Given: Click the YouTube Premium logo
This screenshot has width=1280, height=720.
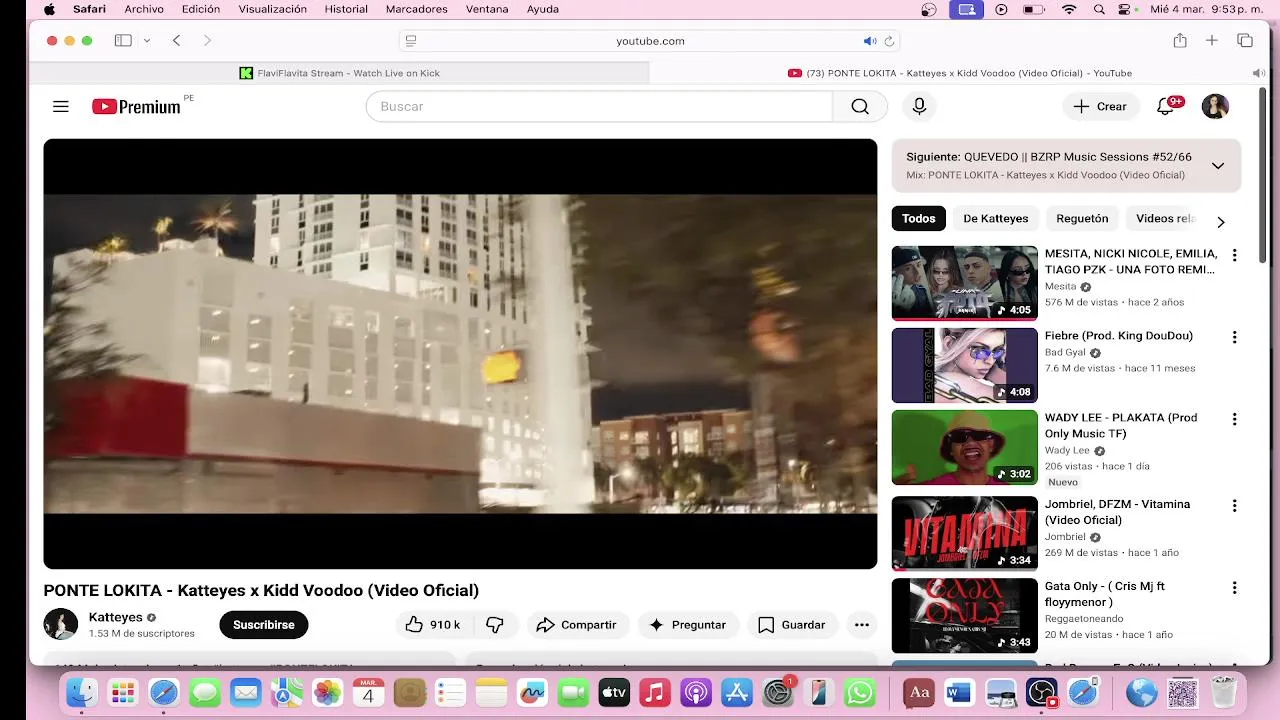Looking at the screenshot, I should 136,106.
